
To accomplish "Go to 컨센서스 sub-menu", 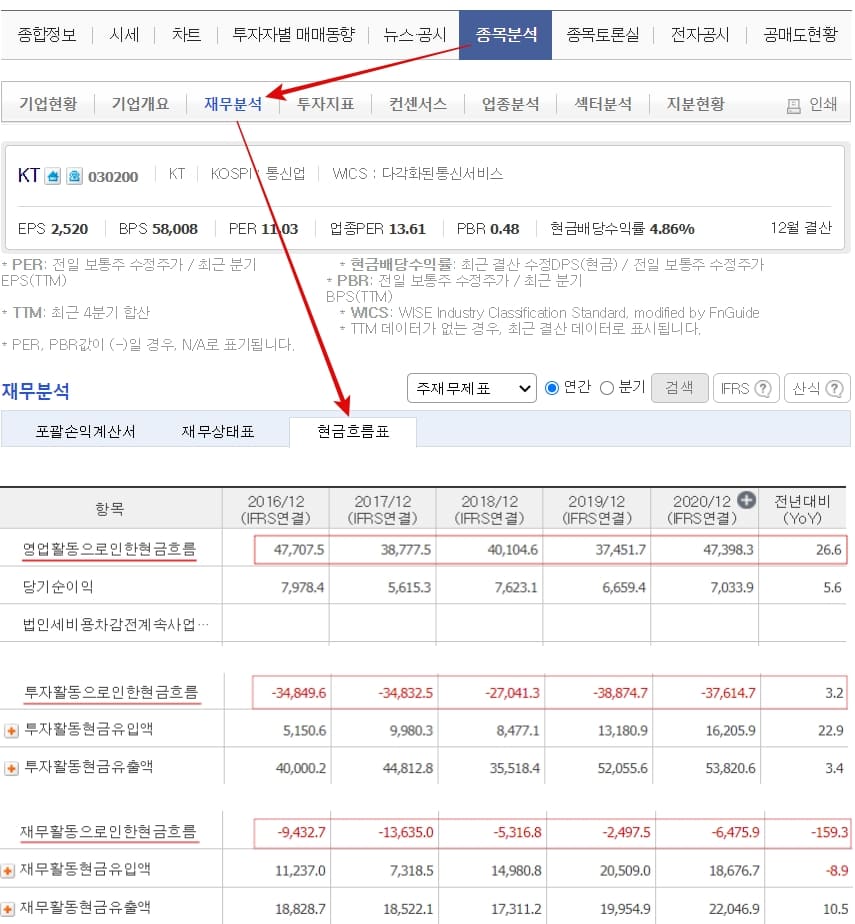I will 418,104.
